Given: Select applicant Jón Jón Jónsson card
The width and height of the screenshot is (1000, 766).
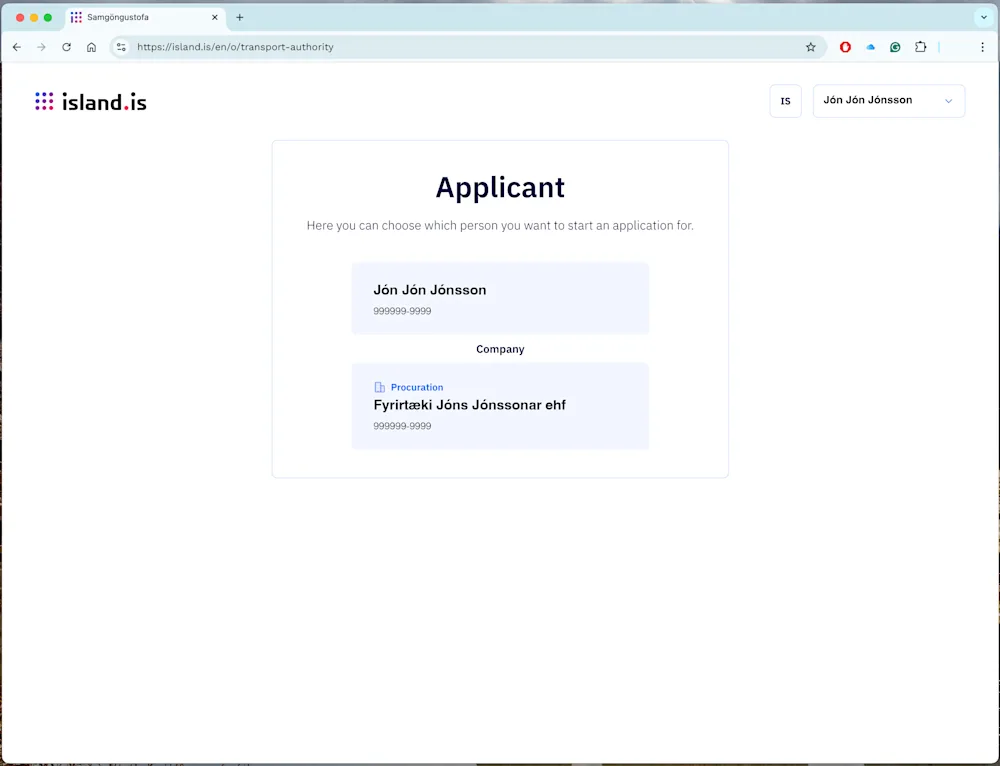Looking at the screenshot, I should (x=500, y=298).
